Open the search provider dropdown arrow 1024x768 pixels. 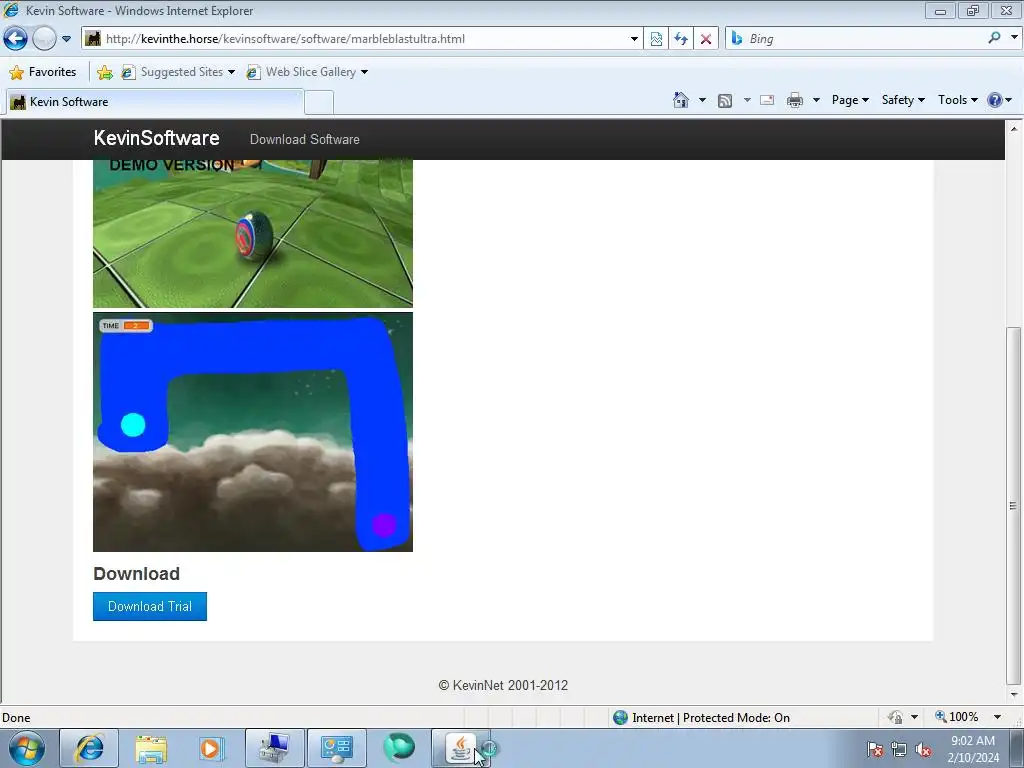1014,38
